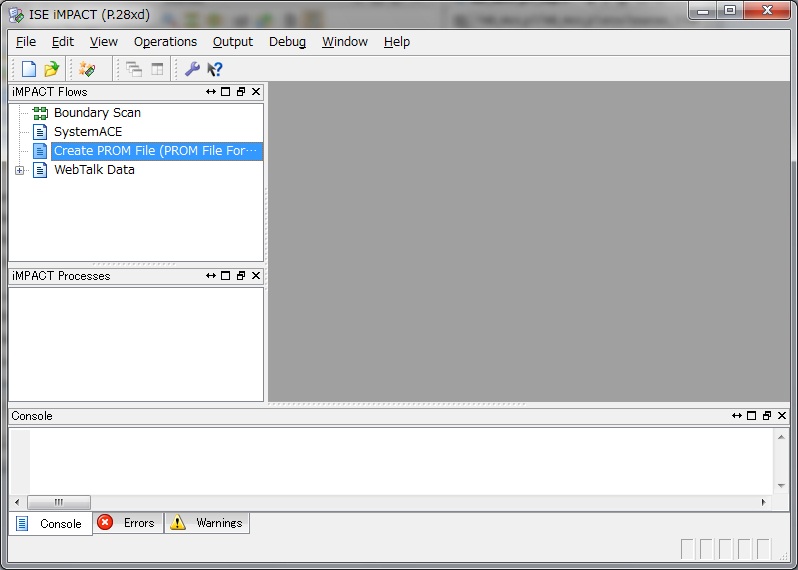
Task: Maximize the iMPACT Flows panel
Action: click(225, 92)
